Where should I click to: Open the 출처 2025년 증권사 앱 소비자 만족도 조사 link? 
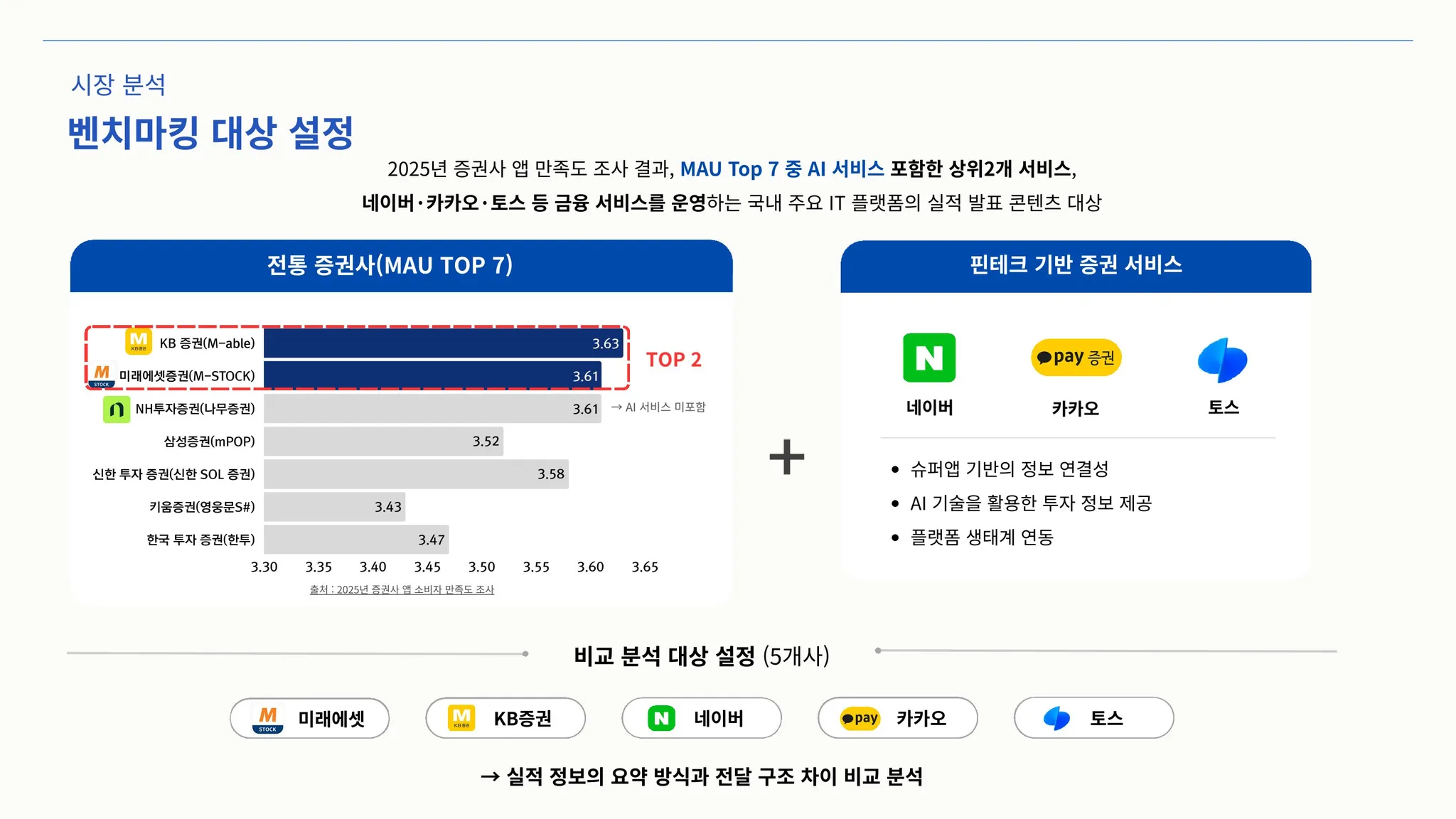point(402,589)
